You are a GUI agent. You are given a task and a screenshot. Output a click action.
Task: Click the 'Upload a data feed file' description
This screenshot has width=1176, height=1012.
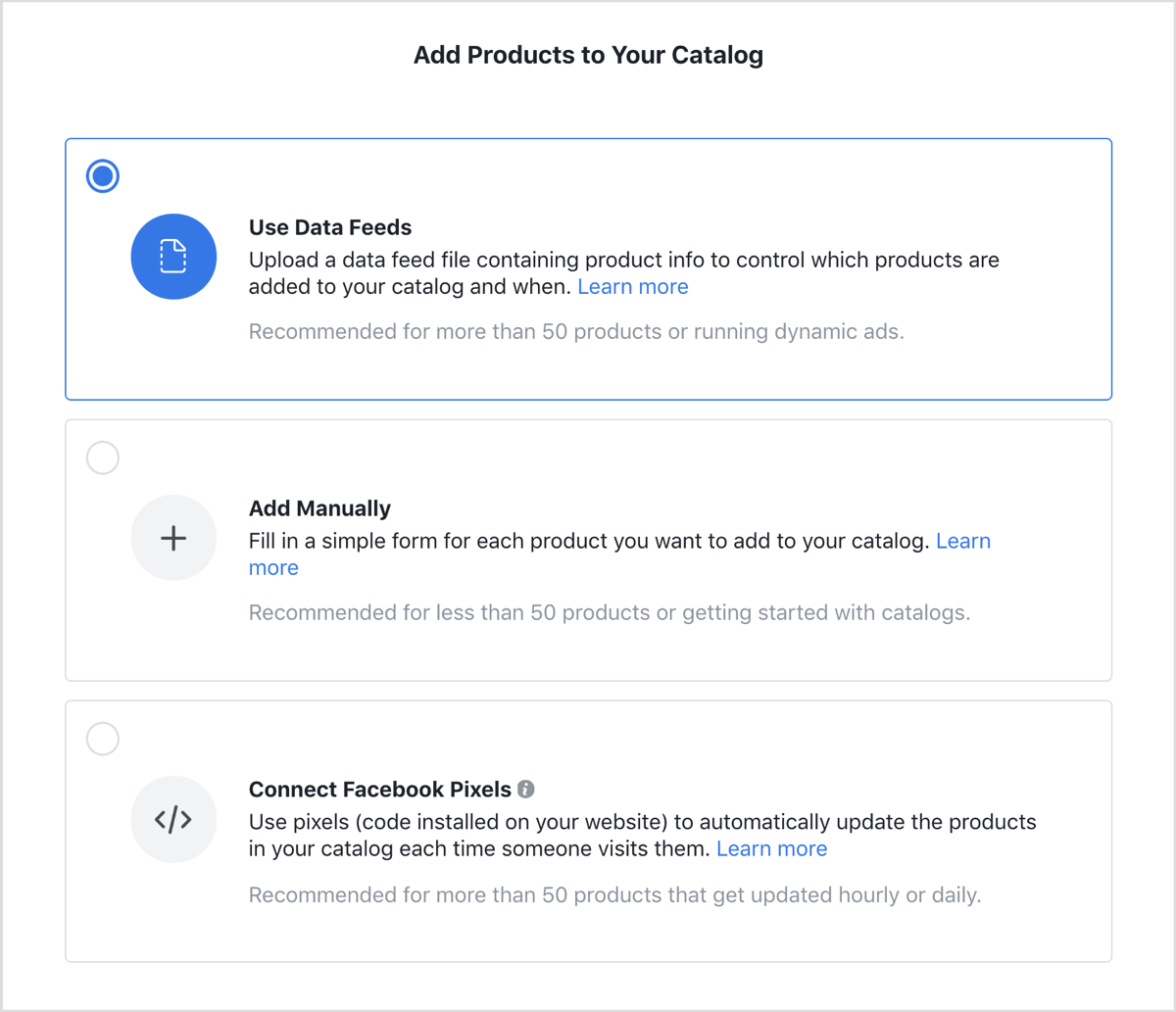click(624, 274)
